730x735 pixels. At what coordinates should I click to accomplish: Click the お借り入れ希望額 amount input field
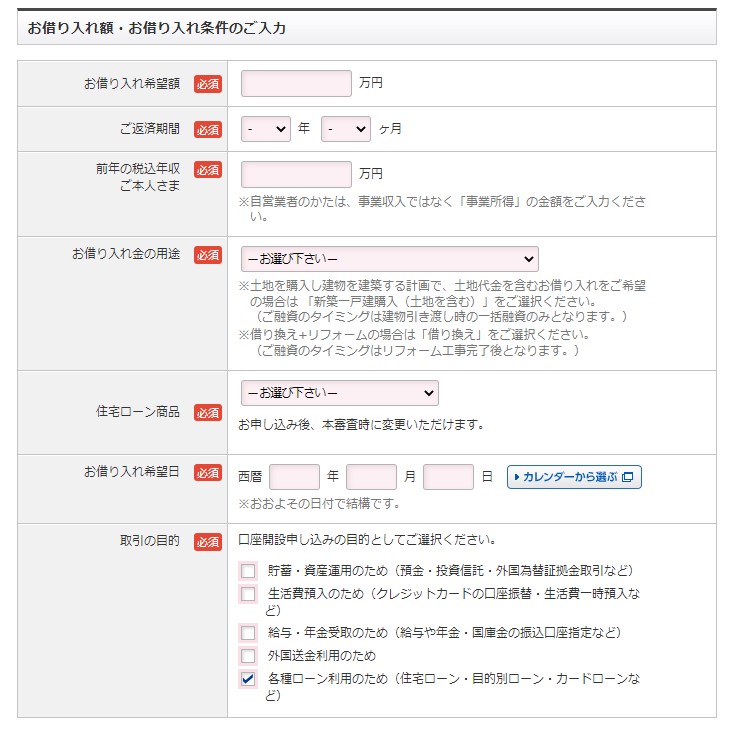pyautogui.click(x=296, y=84)
